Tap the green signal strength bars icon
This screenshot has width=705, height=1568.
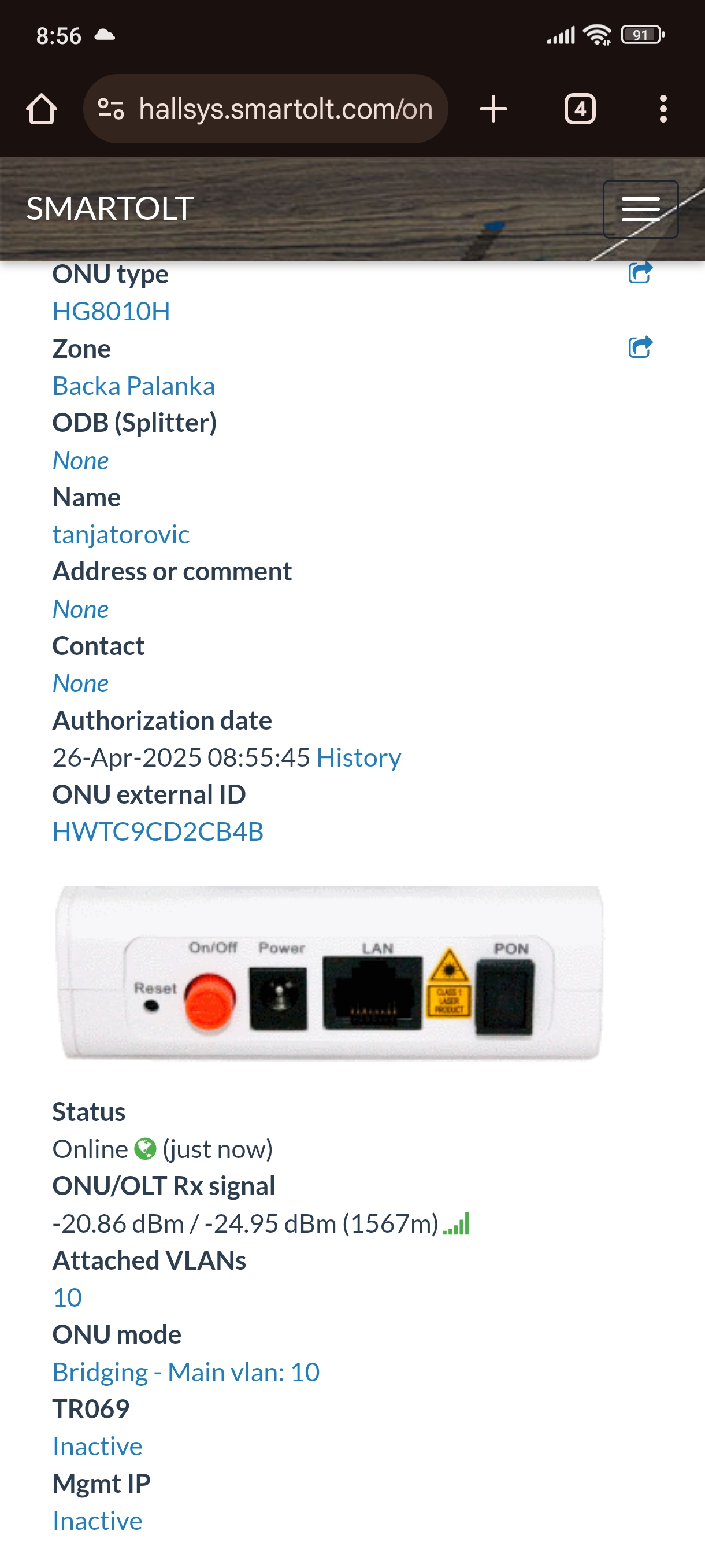(x=456, y=1223)
